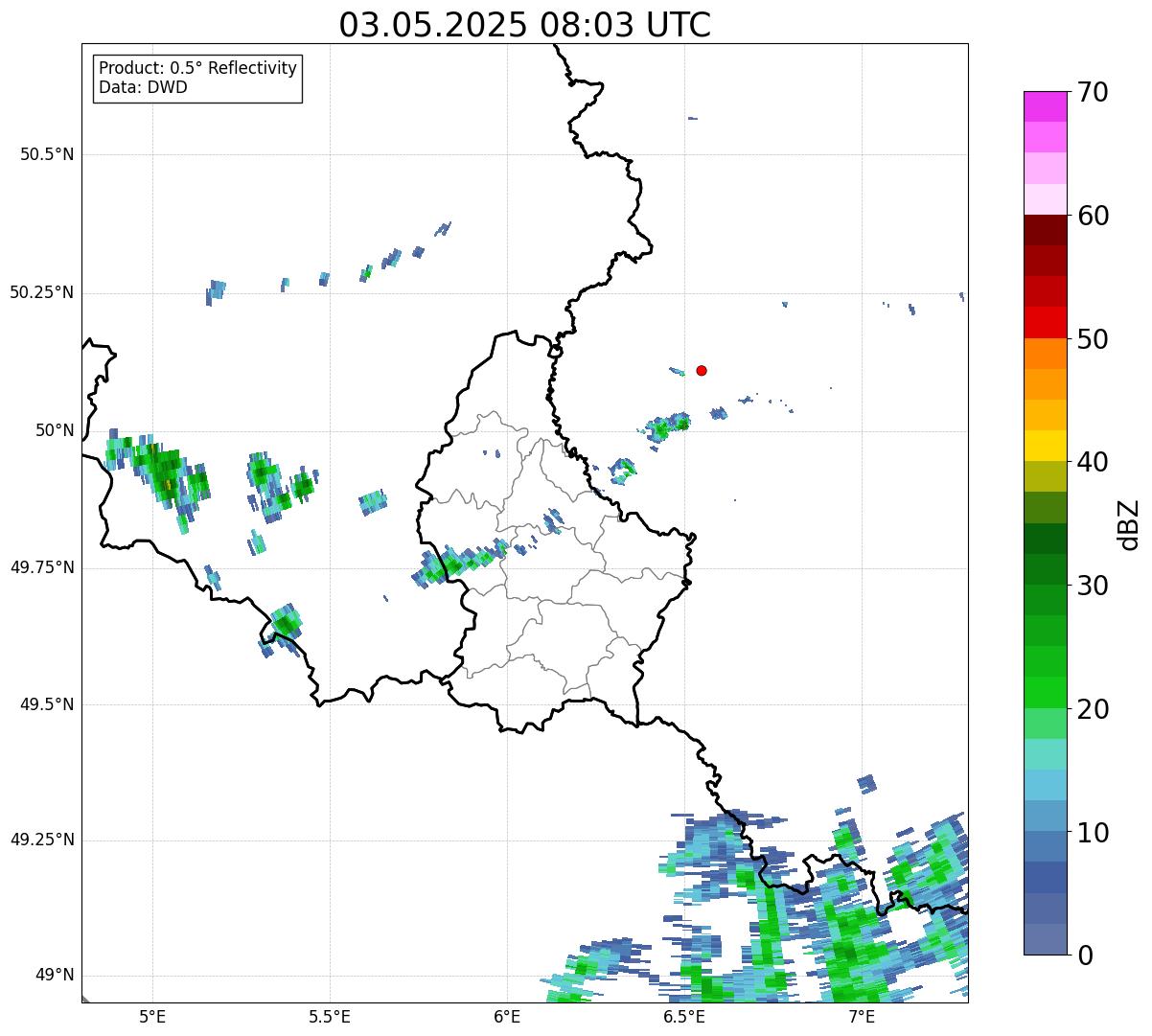Click the 6°E longitude label

508,1017
